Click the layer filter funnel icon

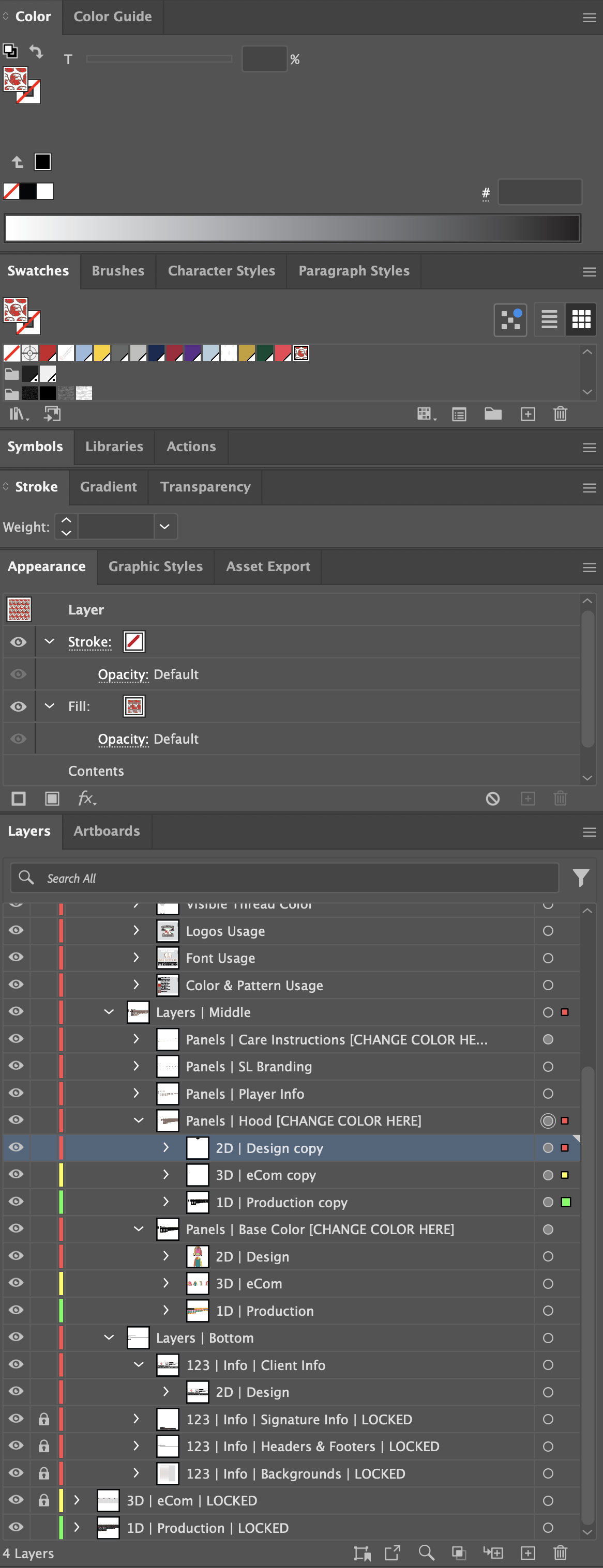click(580, 877)
